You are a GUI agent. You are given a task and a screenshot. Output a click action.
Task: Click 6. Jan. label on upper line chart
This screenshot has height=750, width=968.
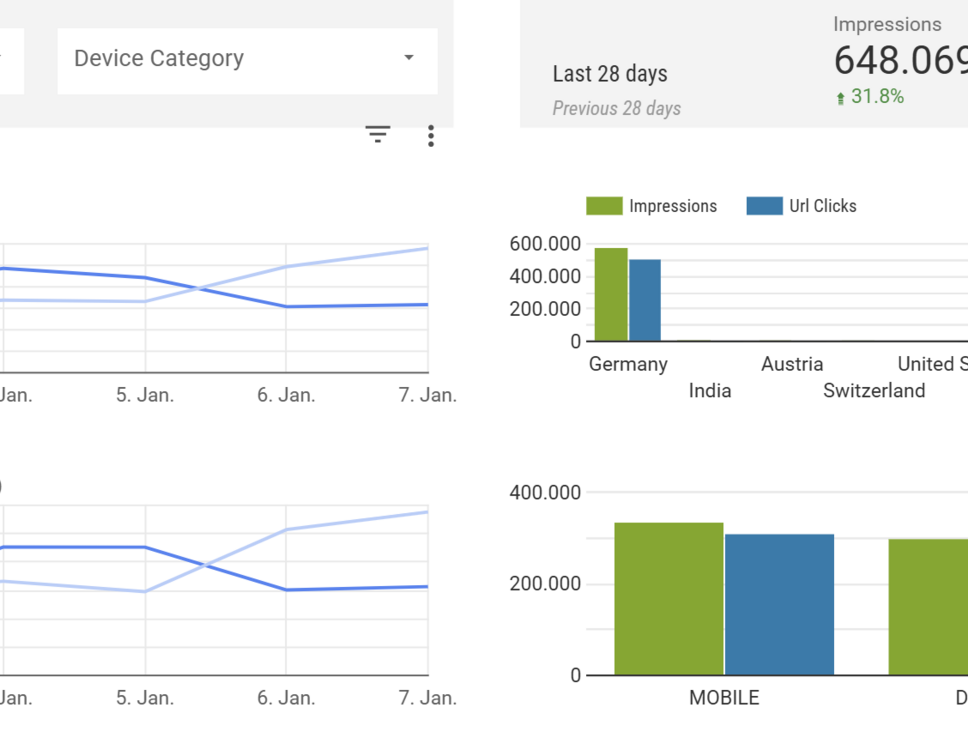tap(286, 395)
